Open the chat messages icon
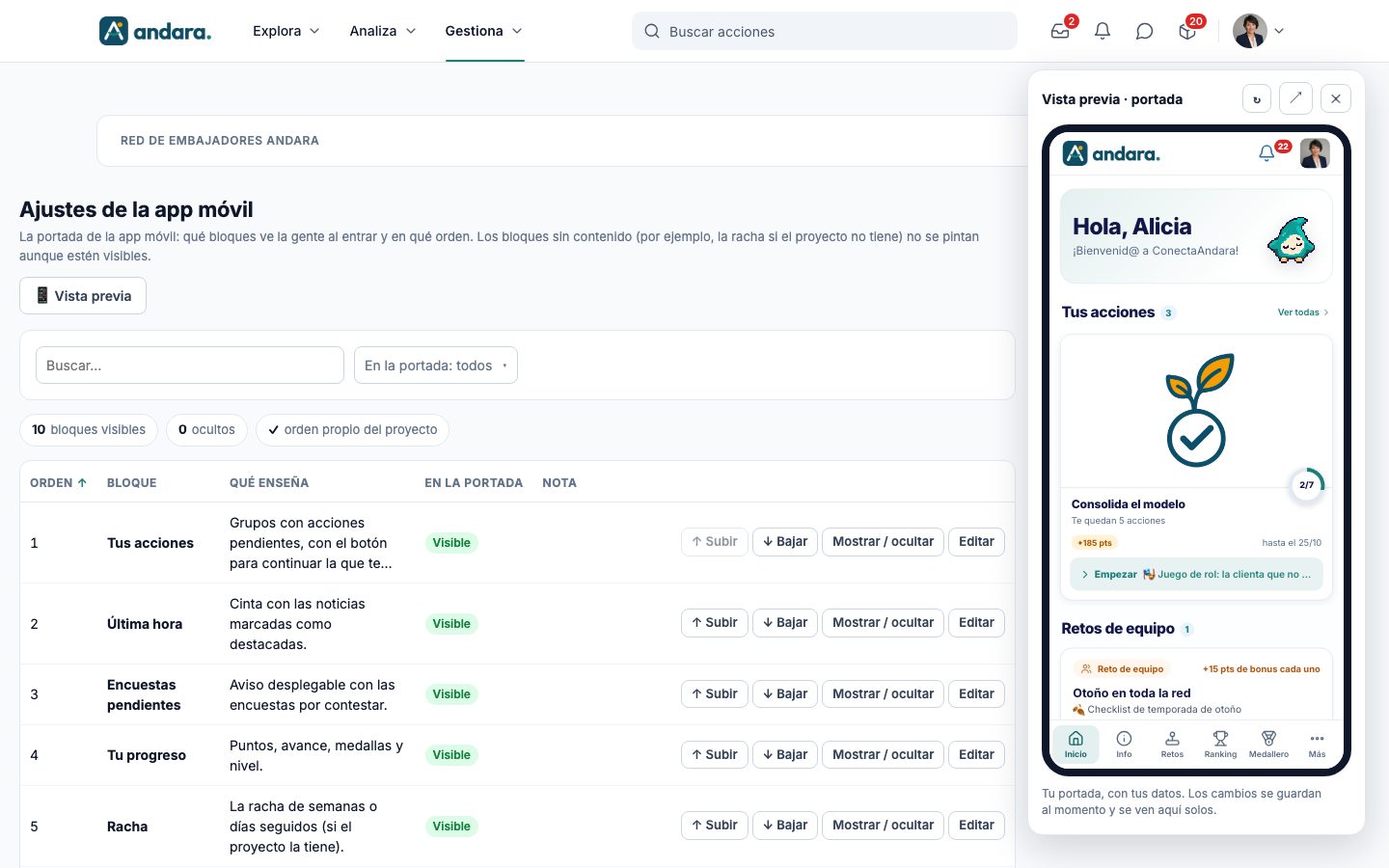This screenshot has height=868, width=1389. pyautogui.click(x=1145, y=31)
